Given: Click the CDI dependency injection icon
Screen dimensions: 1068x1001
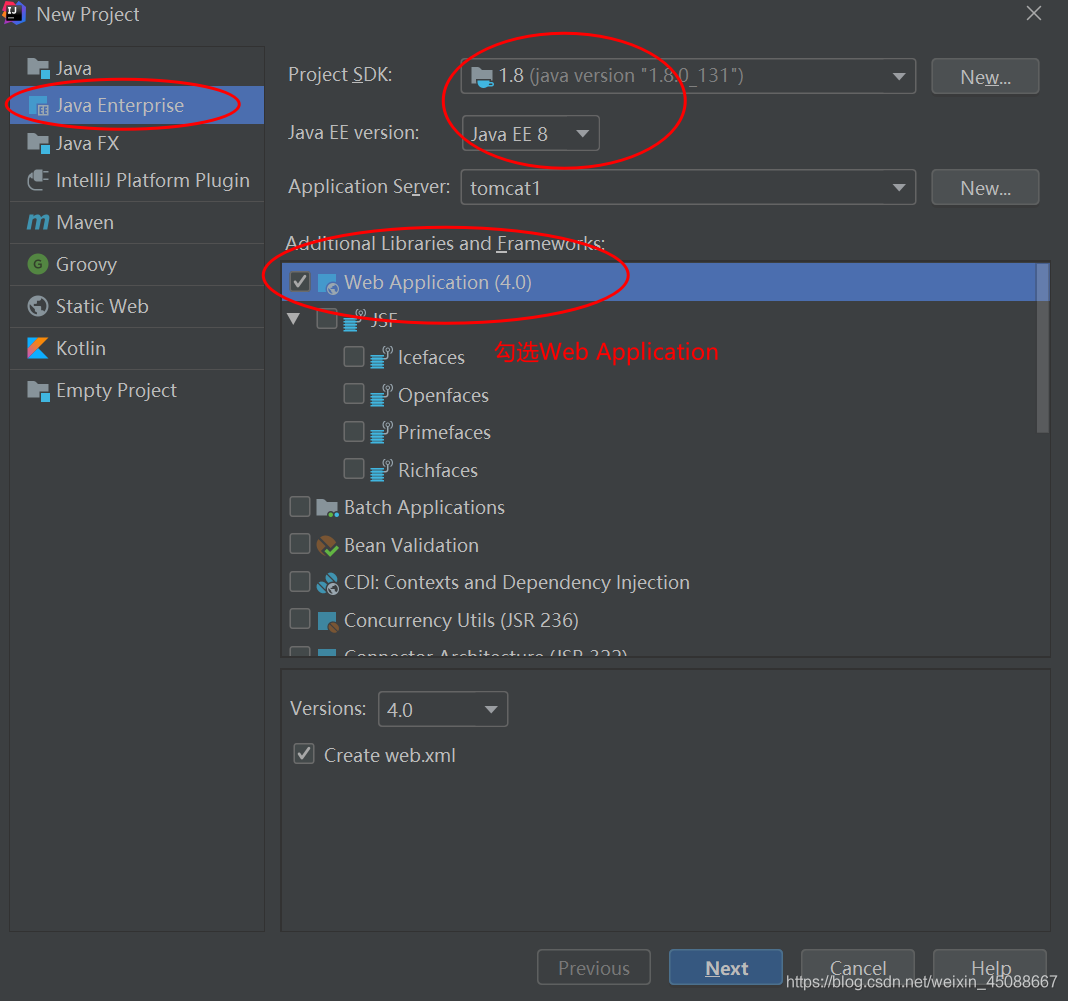Looking at the screenshot, I should [328, 583].
